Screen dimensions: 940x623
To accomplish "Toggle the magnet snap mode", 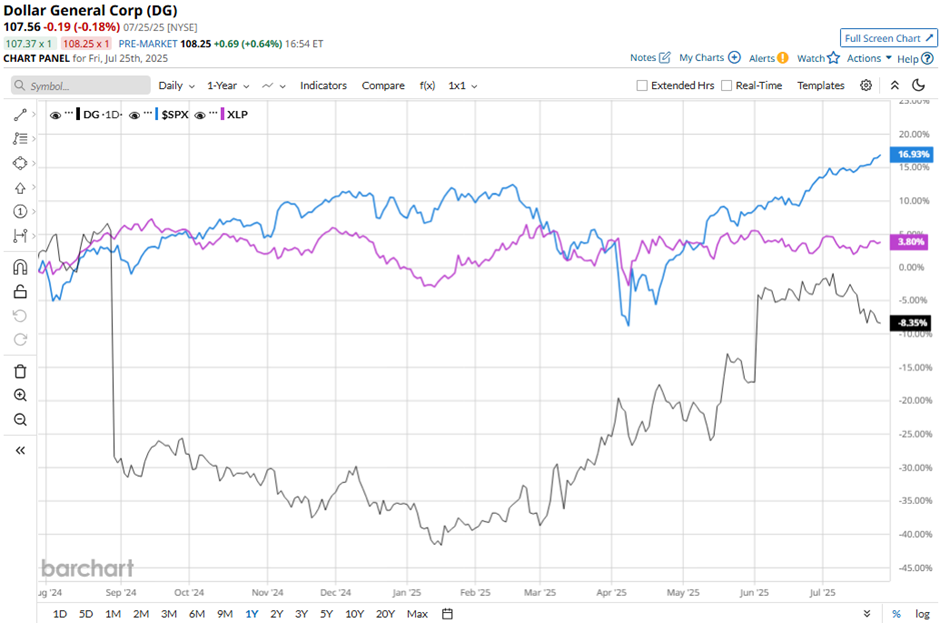I will click(20, 267).
